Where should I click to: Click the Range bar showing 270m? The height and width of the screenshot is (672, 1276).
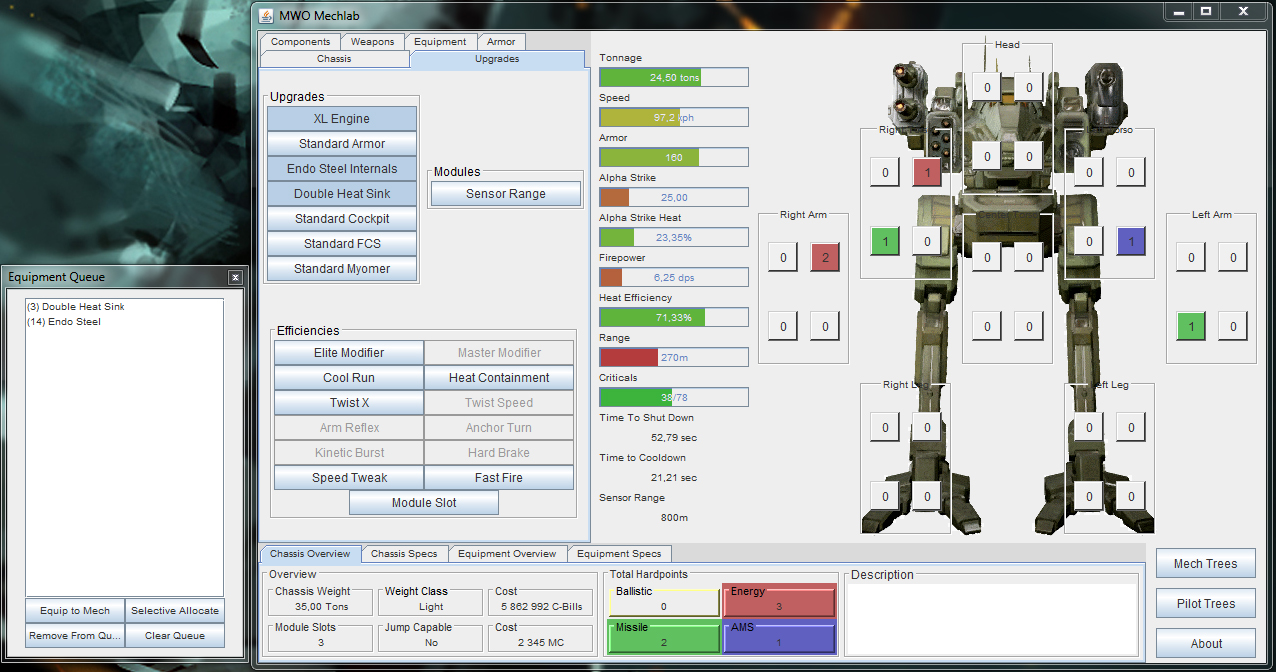[x=674, y=357]
